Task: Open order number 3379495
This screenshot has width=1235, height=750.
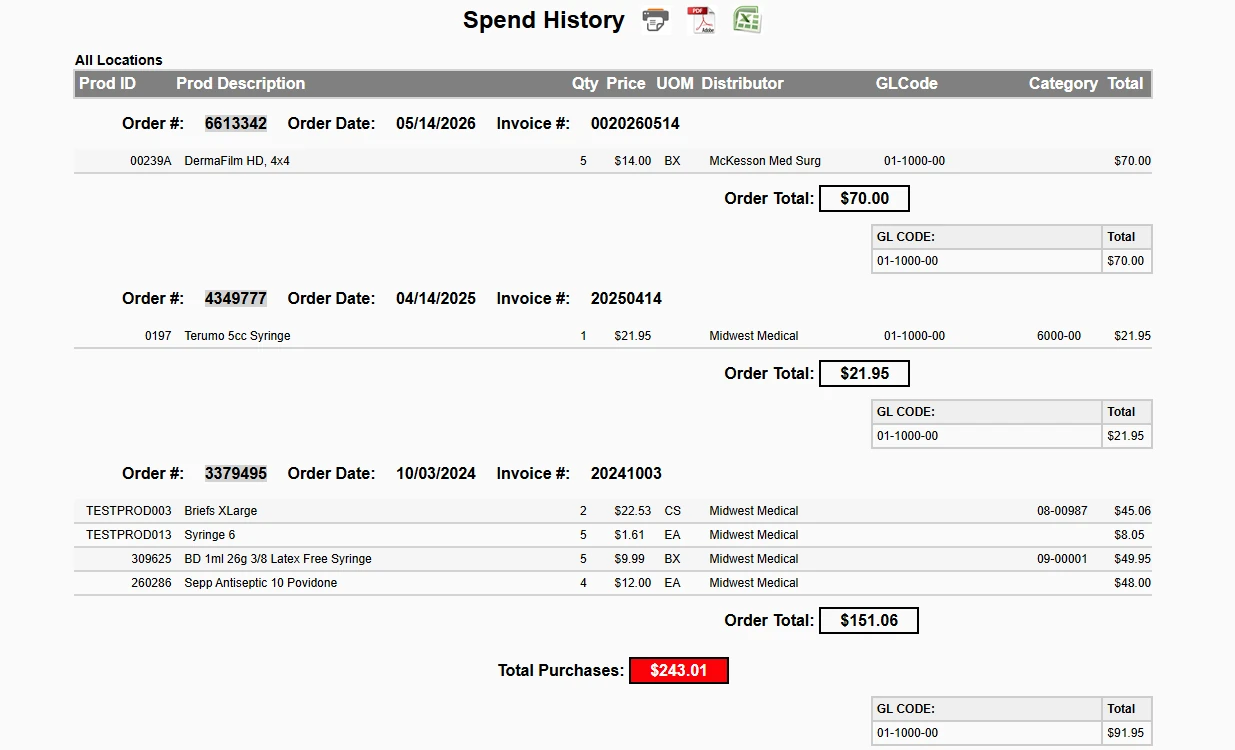Action: pyautogui.click(x=236, y=473)
